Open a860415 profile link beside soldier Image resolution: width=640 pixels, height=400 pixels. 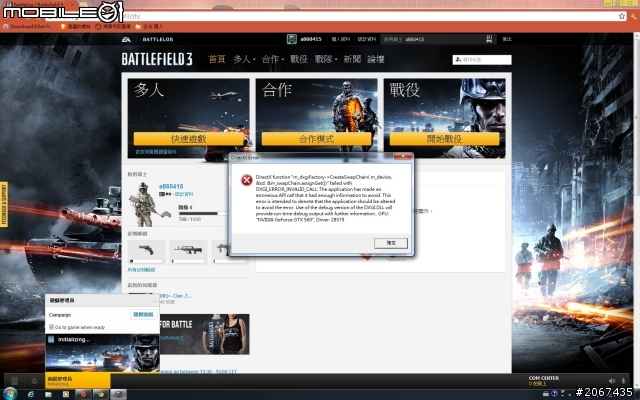coord(171,186)
